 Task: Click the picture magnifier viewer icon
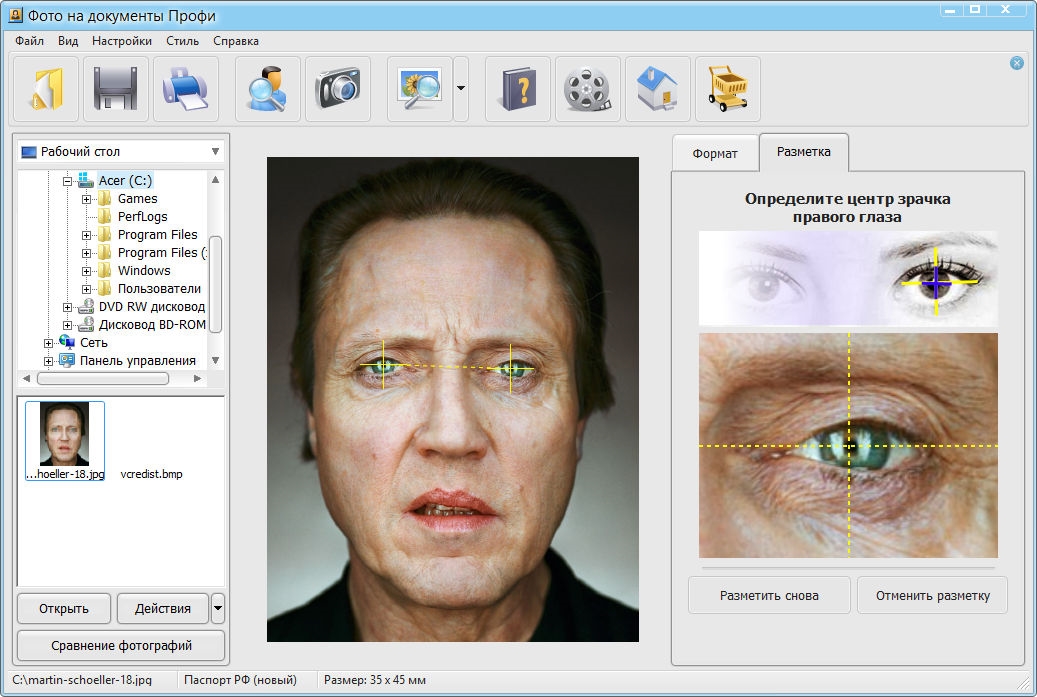[x=419, y=89]
